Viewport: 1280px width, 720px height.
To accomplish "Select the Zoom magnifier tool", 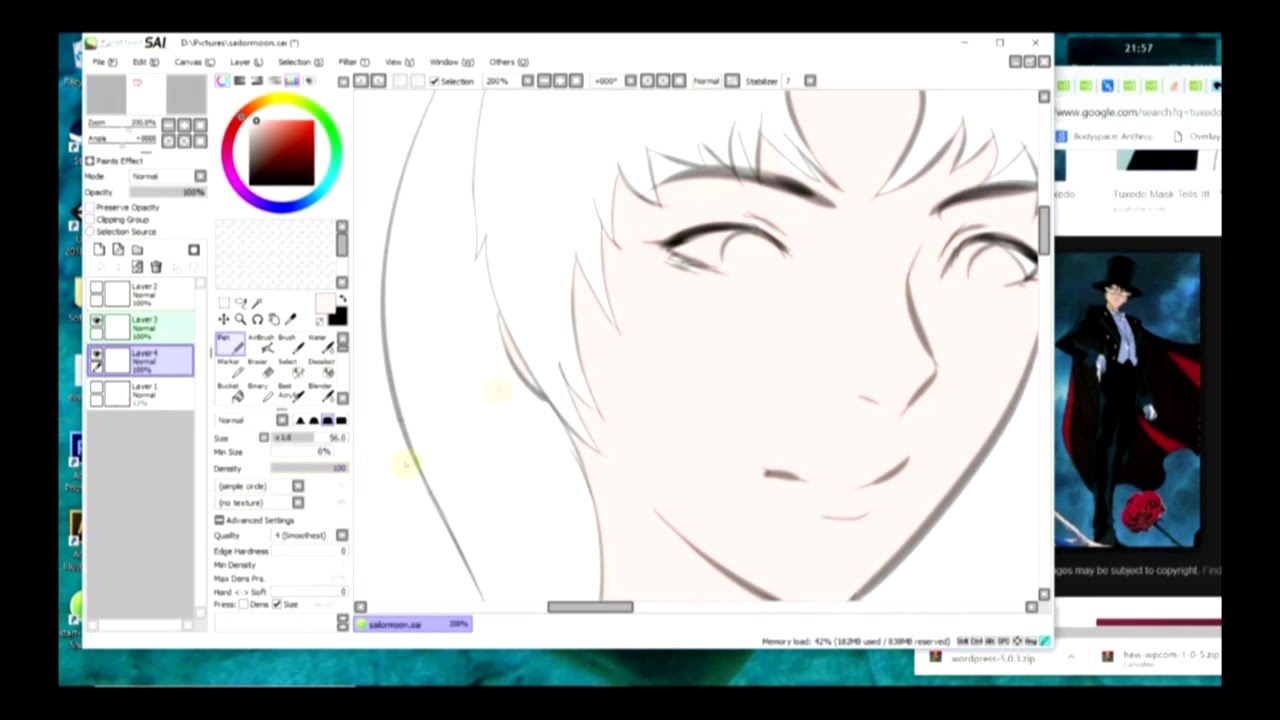I will [x=241, y=319].
